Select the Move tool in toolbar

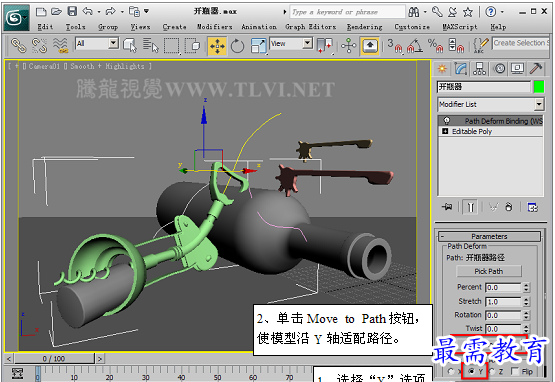217,46
